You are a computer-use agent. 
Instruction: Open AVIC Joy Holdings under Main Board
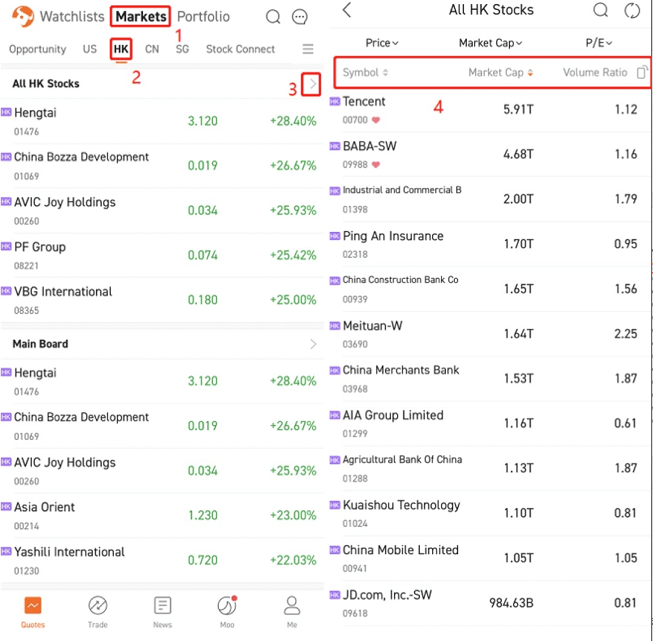click(162, 471)
